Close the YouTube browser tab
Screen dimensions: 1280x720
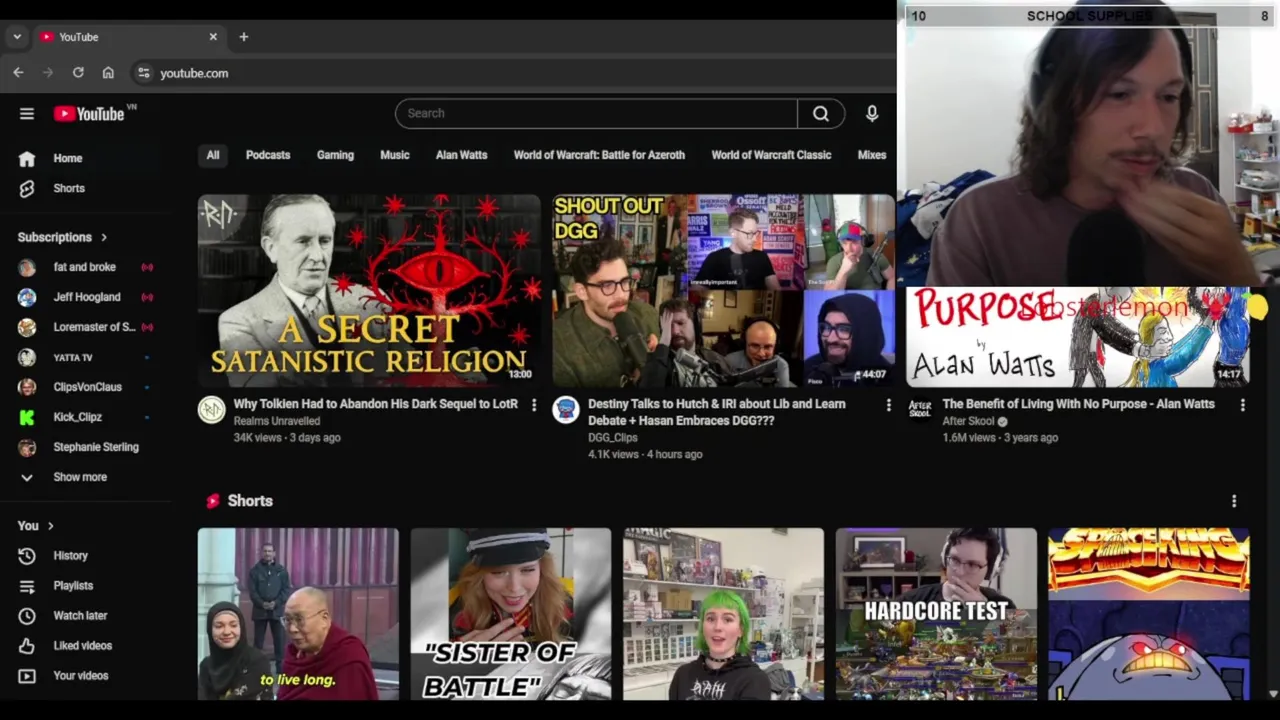[213, 37]
